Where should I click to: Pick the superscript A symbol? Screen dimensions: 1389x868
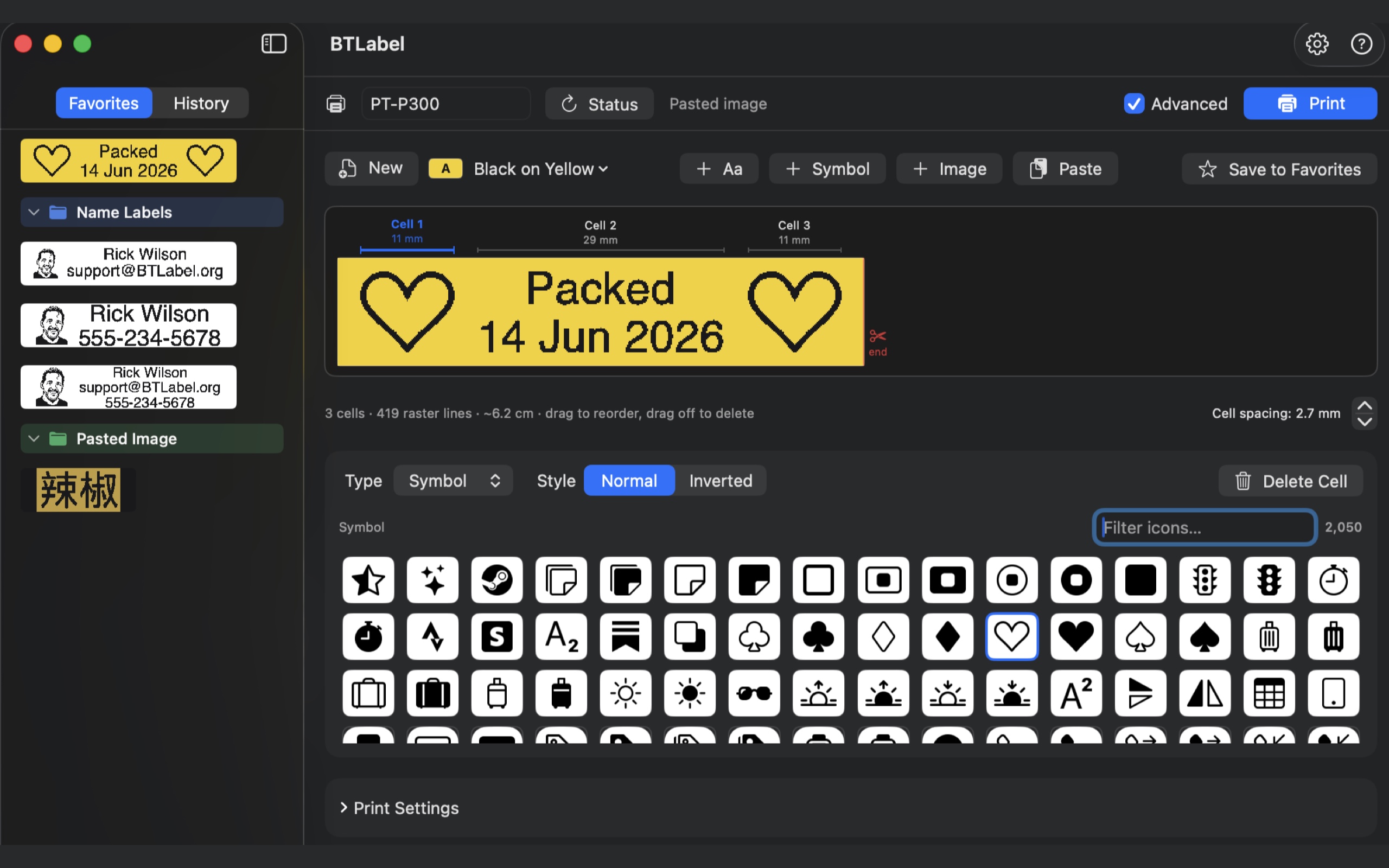[1076, 693]
